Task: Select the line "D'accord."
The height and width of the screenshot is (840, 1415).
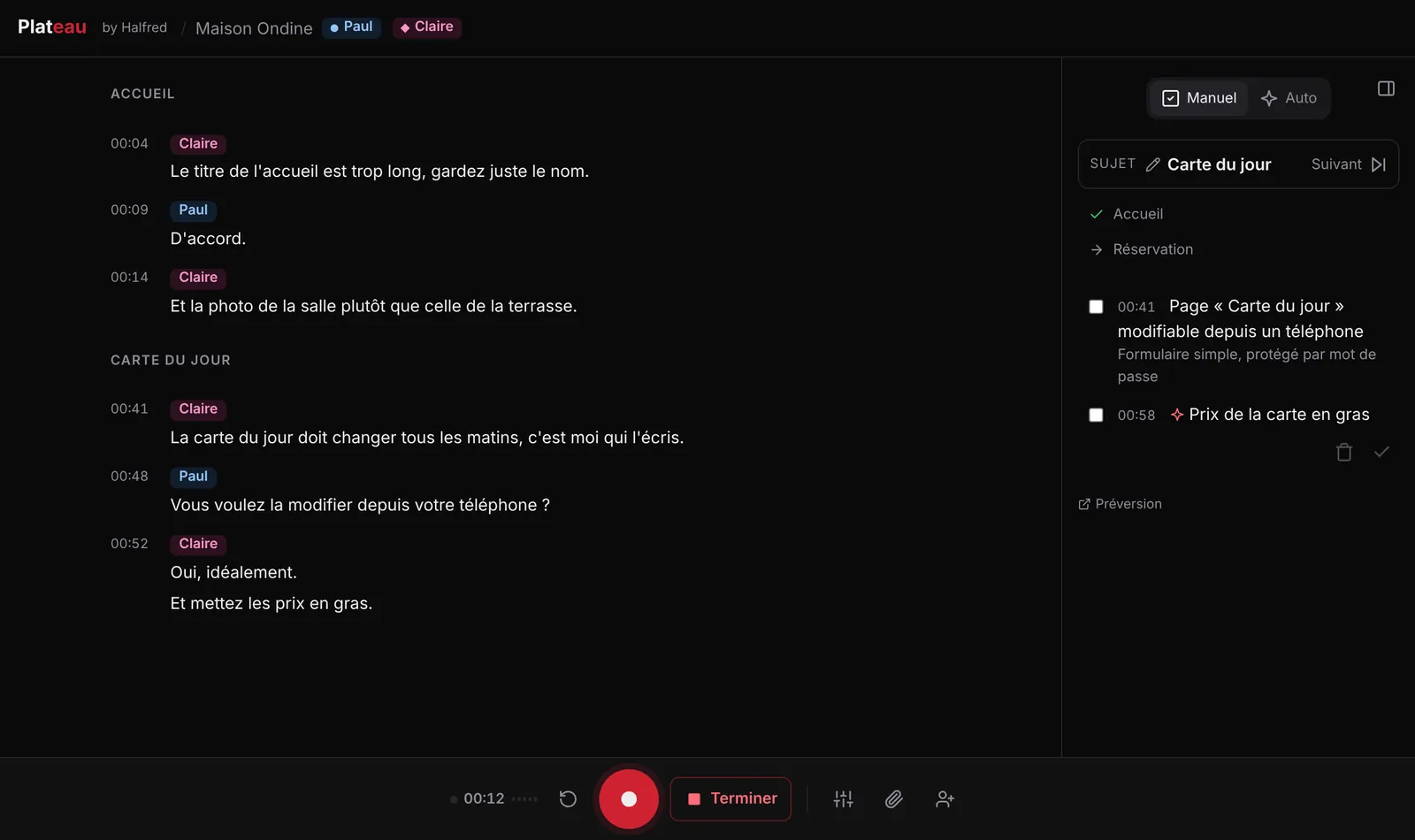Action: click(x=208, y=239)
